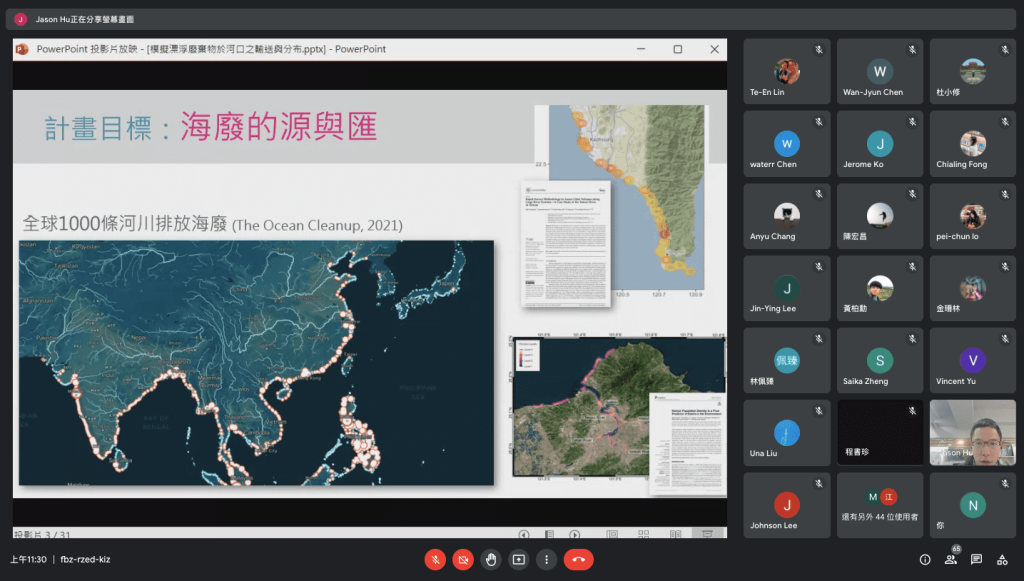Expand the 44 other users tile
Image resolution: width=1024 pixels, height=581 pixels.
pyautogui.click(x=880, y=505)
